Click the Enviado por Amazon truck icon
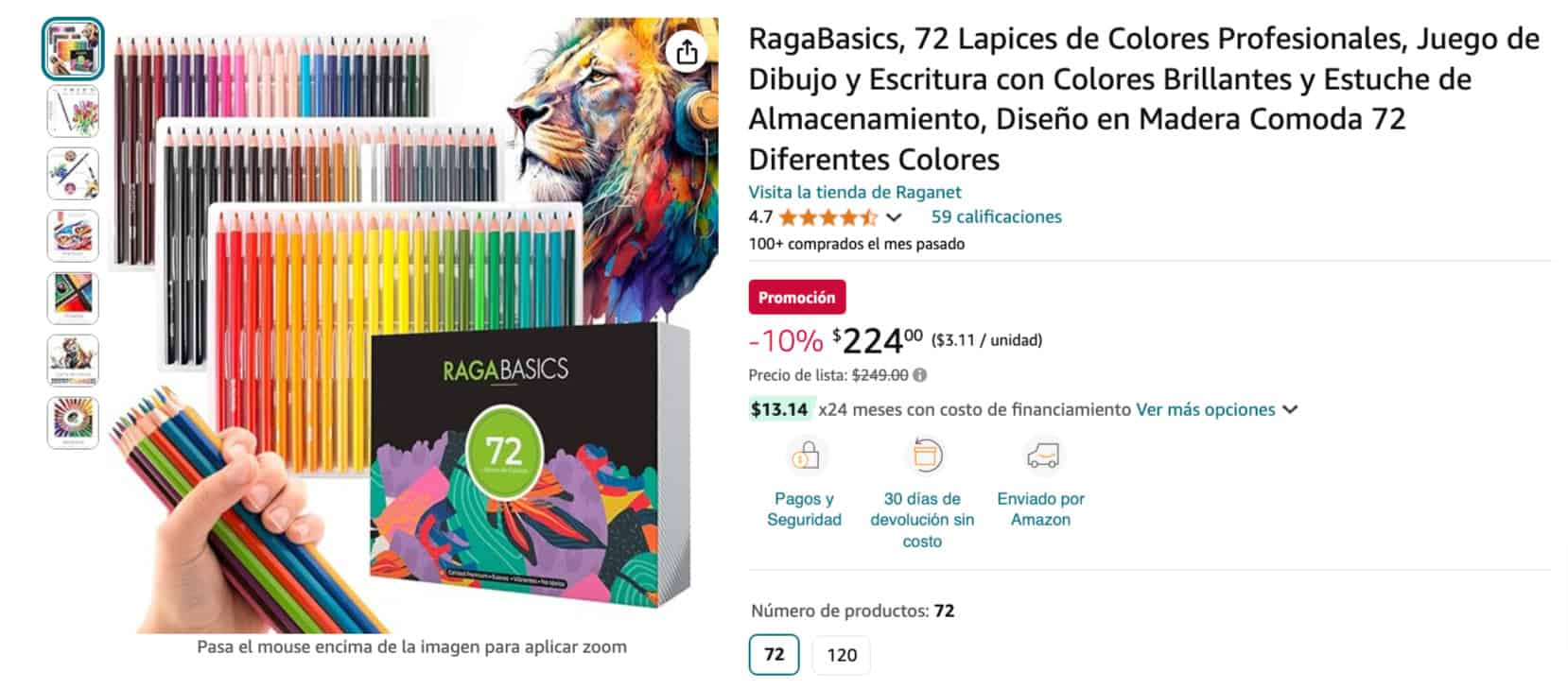Viewport: 1568px width, 689px height. coord(1041,456)
